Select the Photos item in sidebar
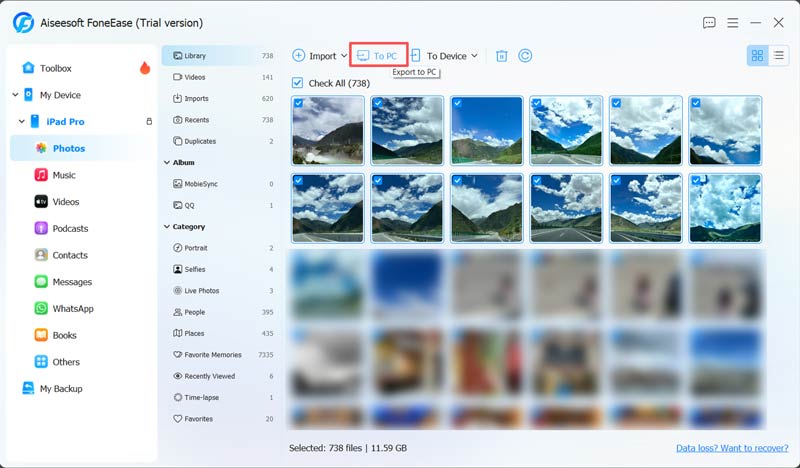 [x=82, y=148]
